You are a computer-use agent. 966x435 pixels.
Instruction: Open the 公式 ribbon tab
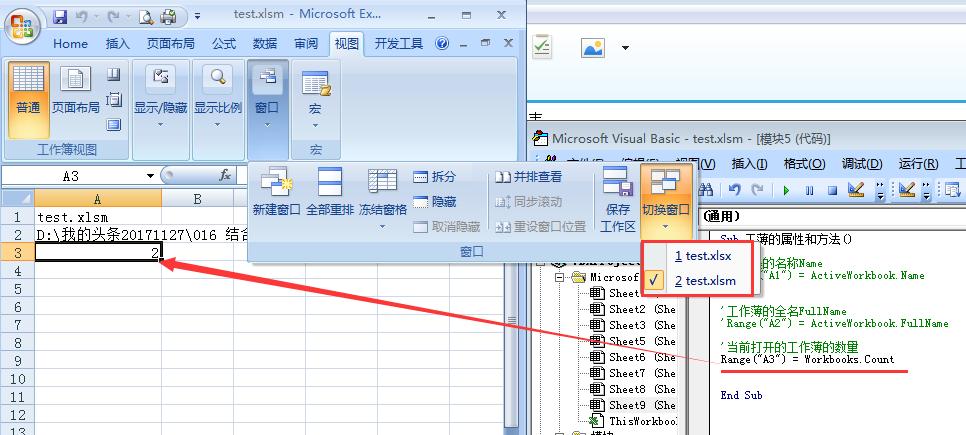click(224, 44)
